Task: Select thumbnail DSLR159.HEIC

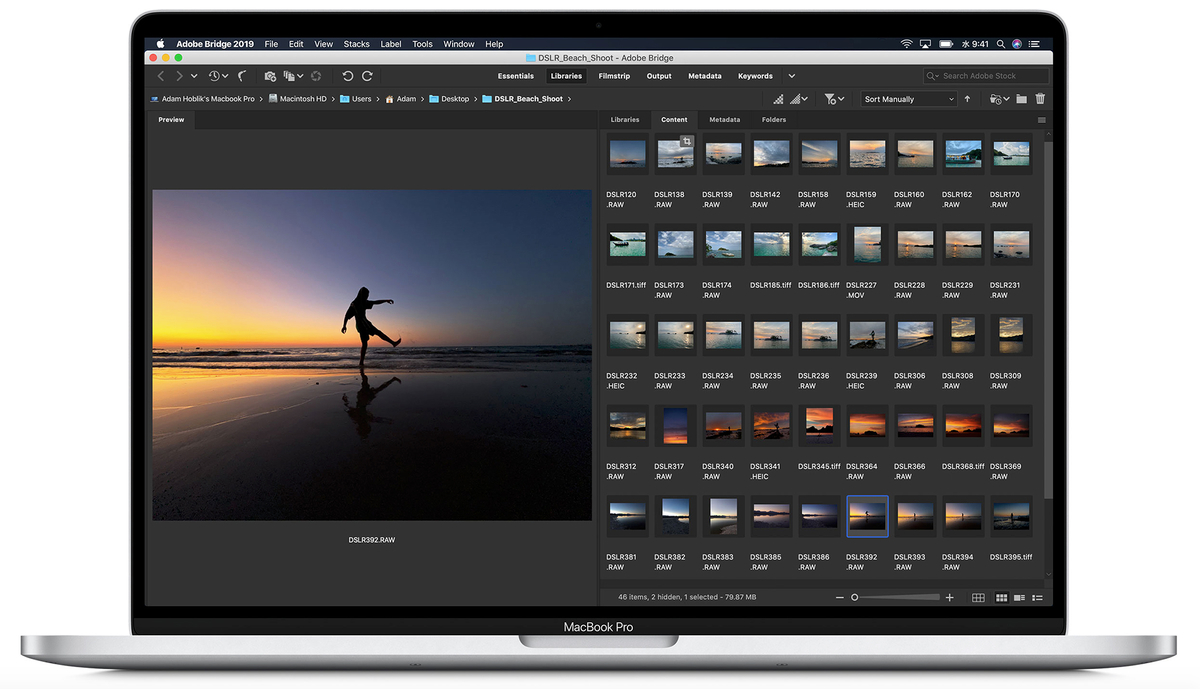Action: pyautogui.click(x=867, y=153)
